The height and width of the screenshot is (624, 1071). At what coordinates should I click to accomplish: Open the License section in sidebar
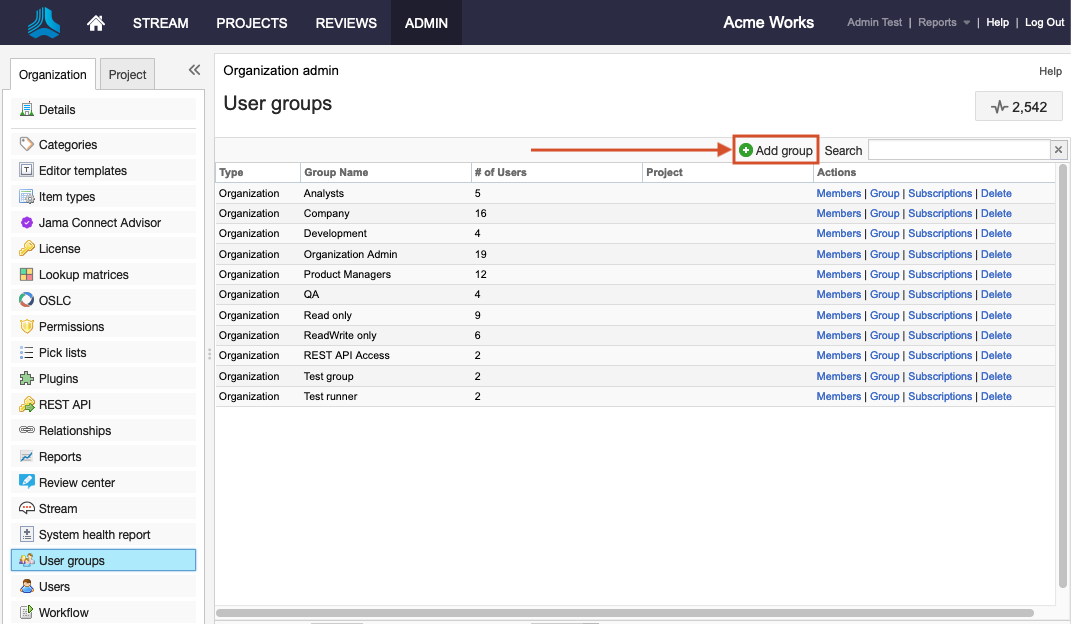[59, 249]
